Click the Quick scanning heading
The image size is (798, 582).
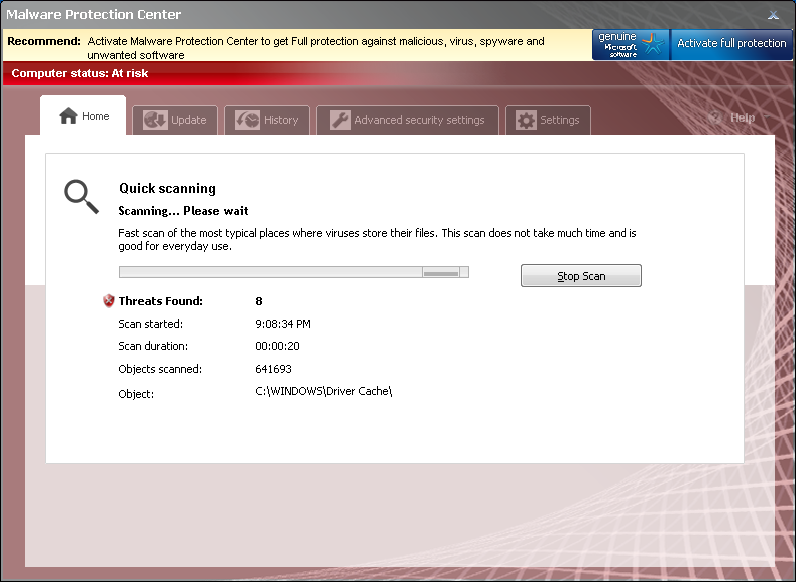[x=167, y=189]
